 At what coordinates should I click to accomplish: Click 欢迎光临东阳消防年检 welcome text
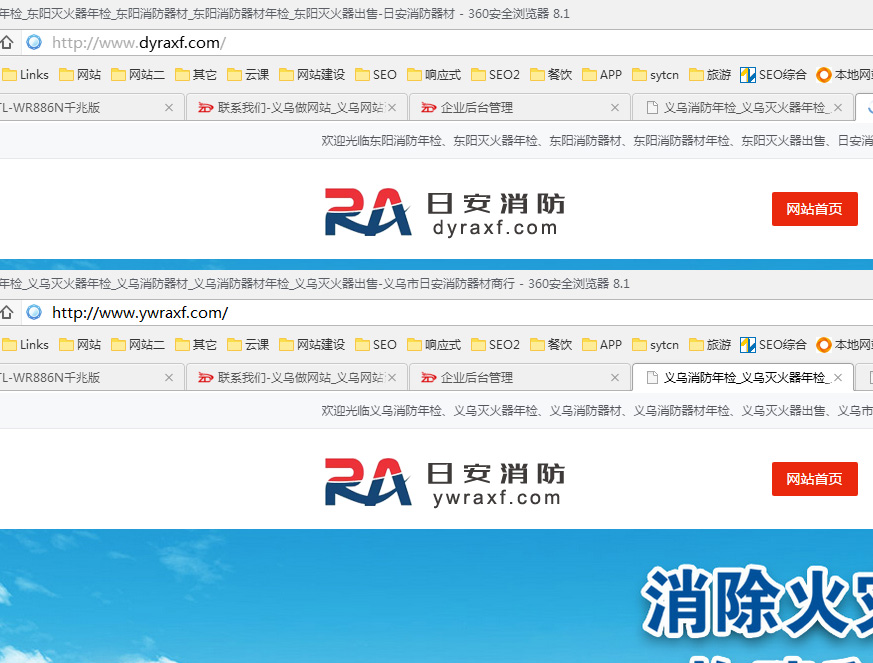(597, 141)
